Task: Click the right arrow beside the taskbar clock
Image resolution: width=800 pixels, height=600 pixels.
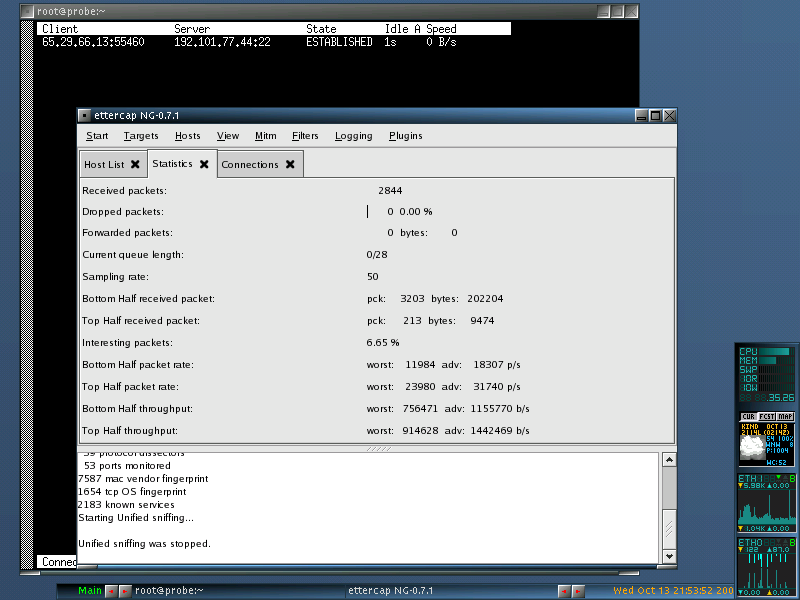Action: tap(578, 591)
